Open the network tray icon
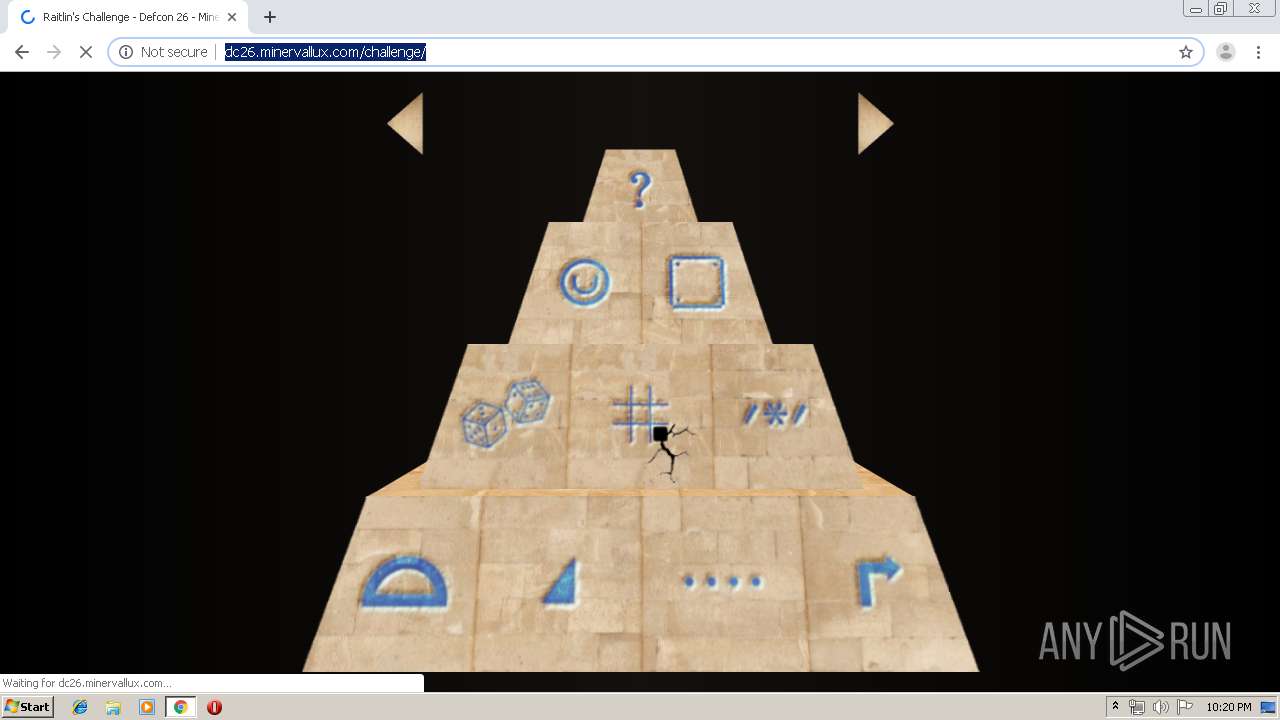The height and width of the screenshot is (720, 1280). [x=1137, y=707]
